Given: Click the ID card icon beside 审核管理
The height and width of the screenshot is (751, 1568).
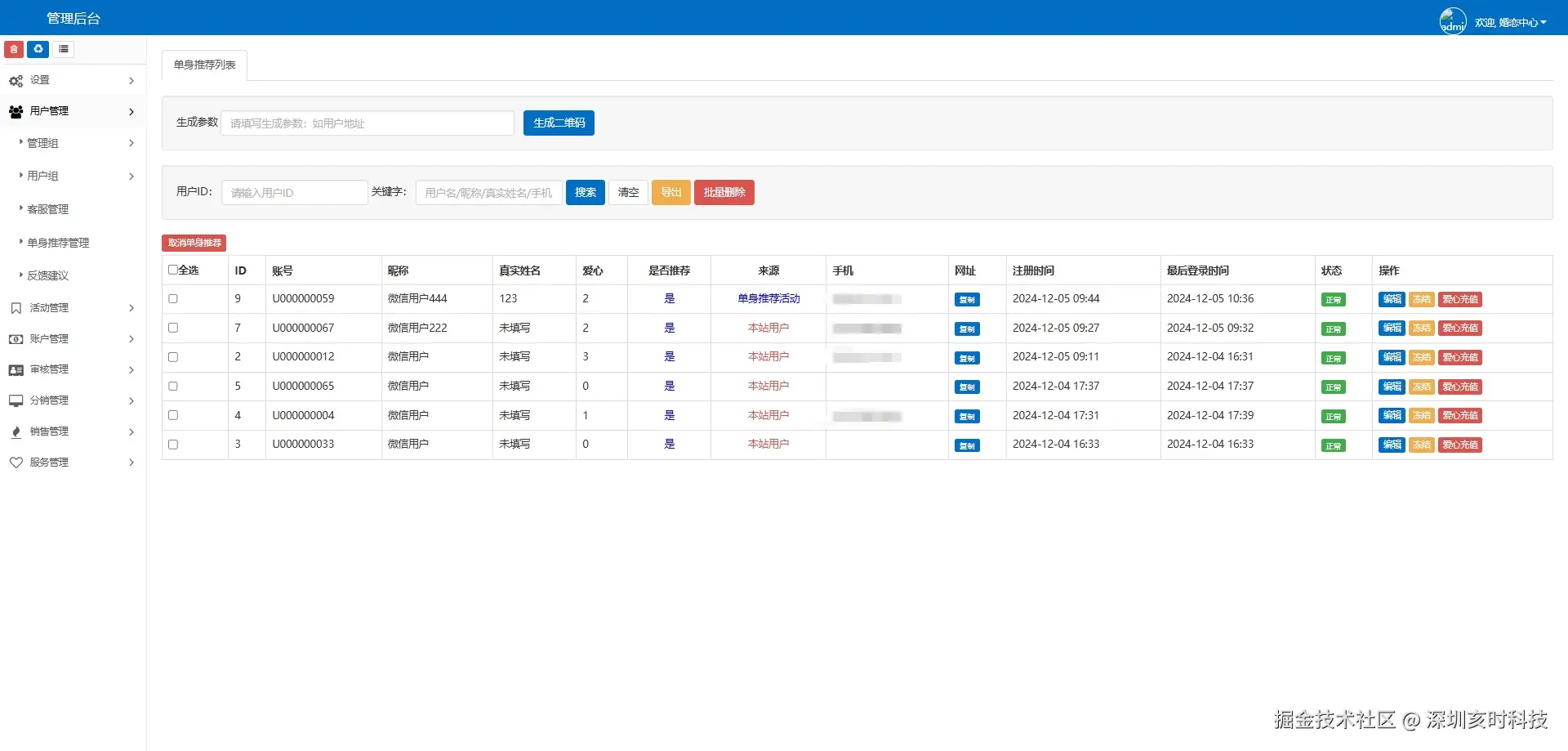Looking at the screenshot, I should point(16,370).
